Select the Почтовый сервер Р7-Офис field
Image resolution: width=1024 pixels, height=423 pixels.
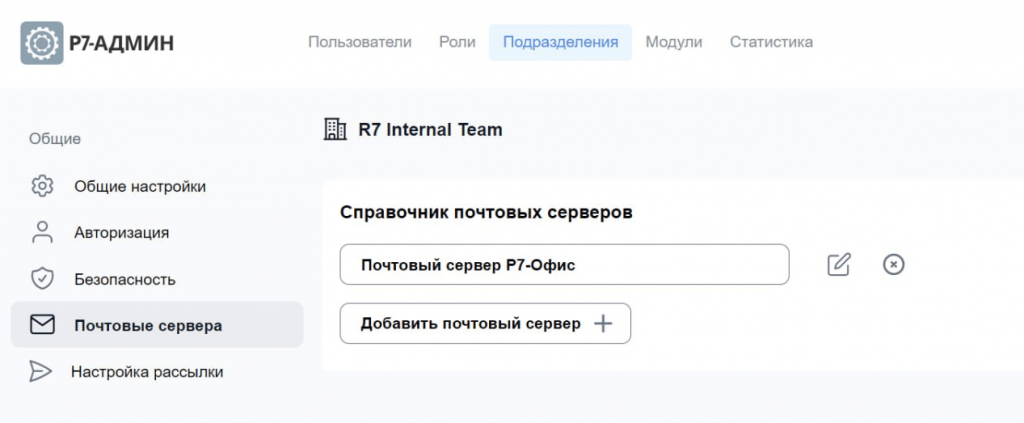point(564,264)
